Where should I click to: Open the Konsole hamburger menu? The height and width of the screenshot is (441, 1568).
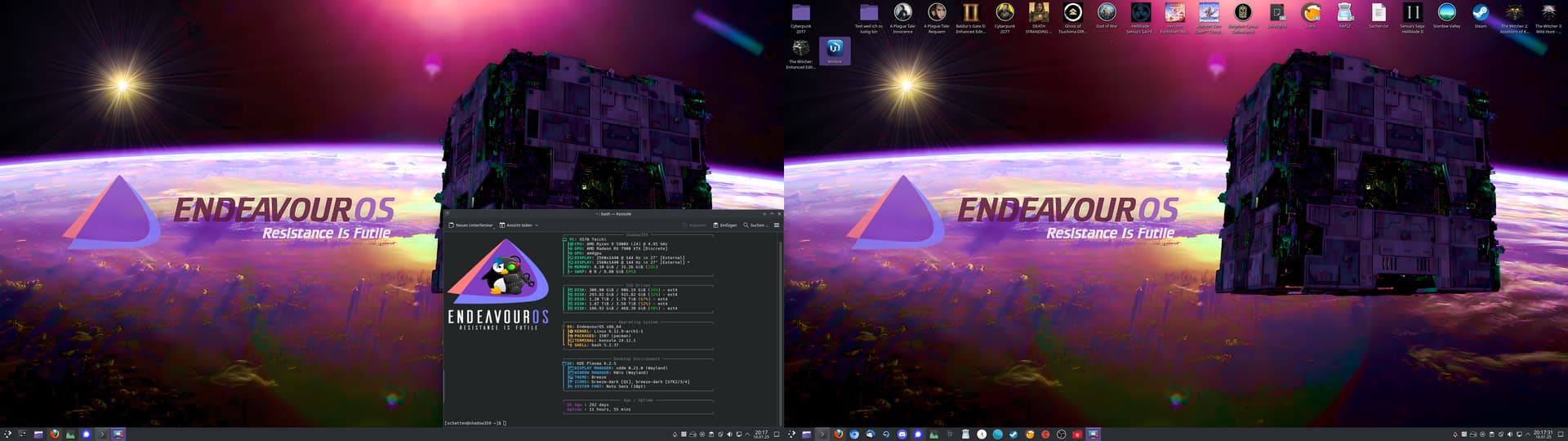777,225
